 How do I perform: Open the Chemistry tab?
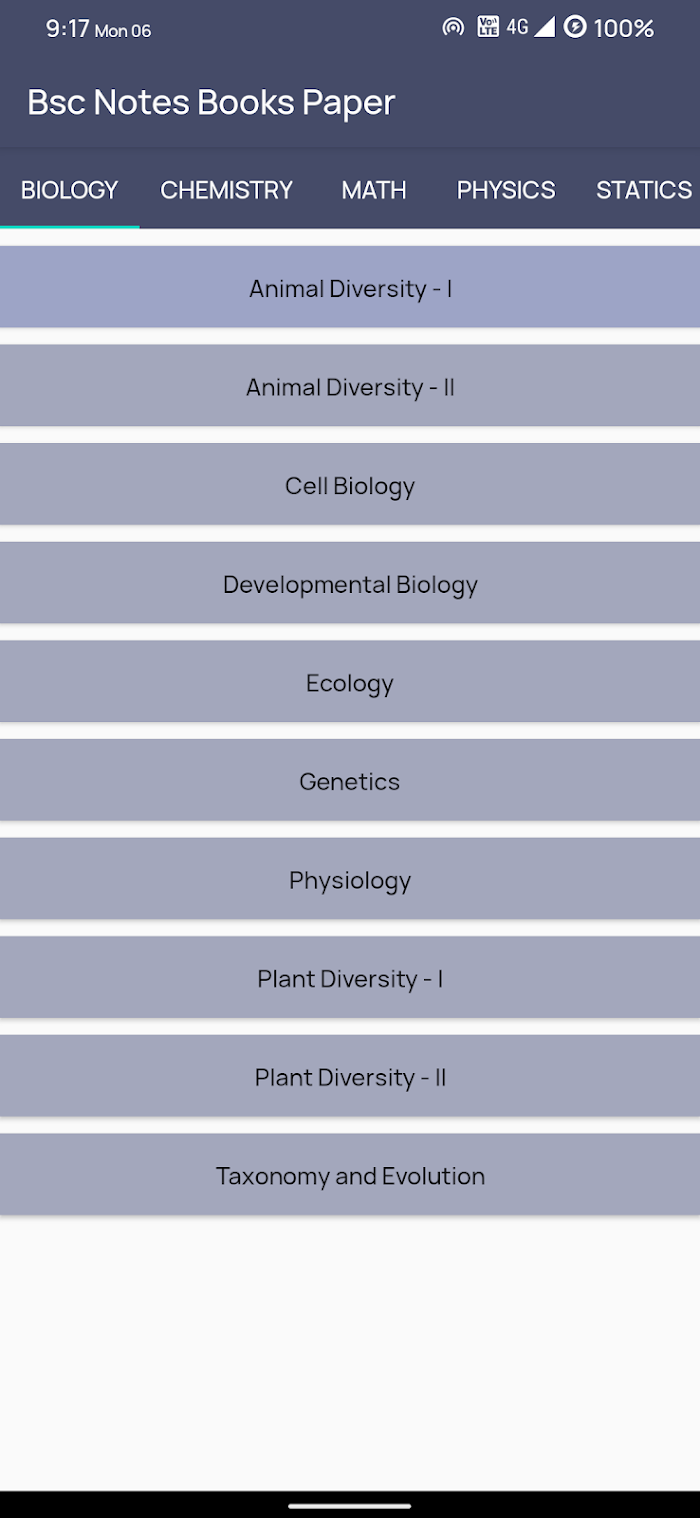point(227,190)
